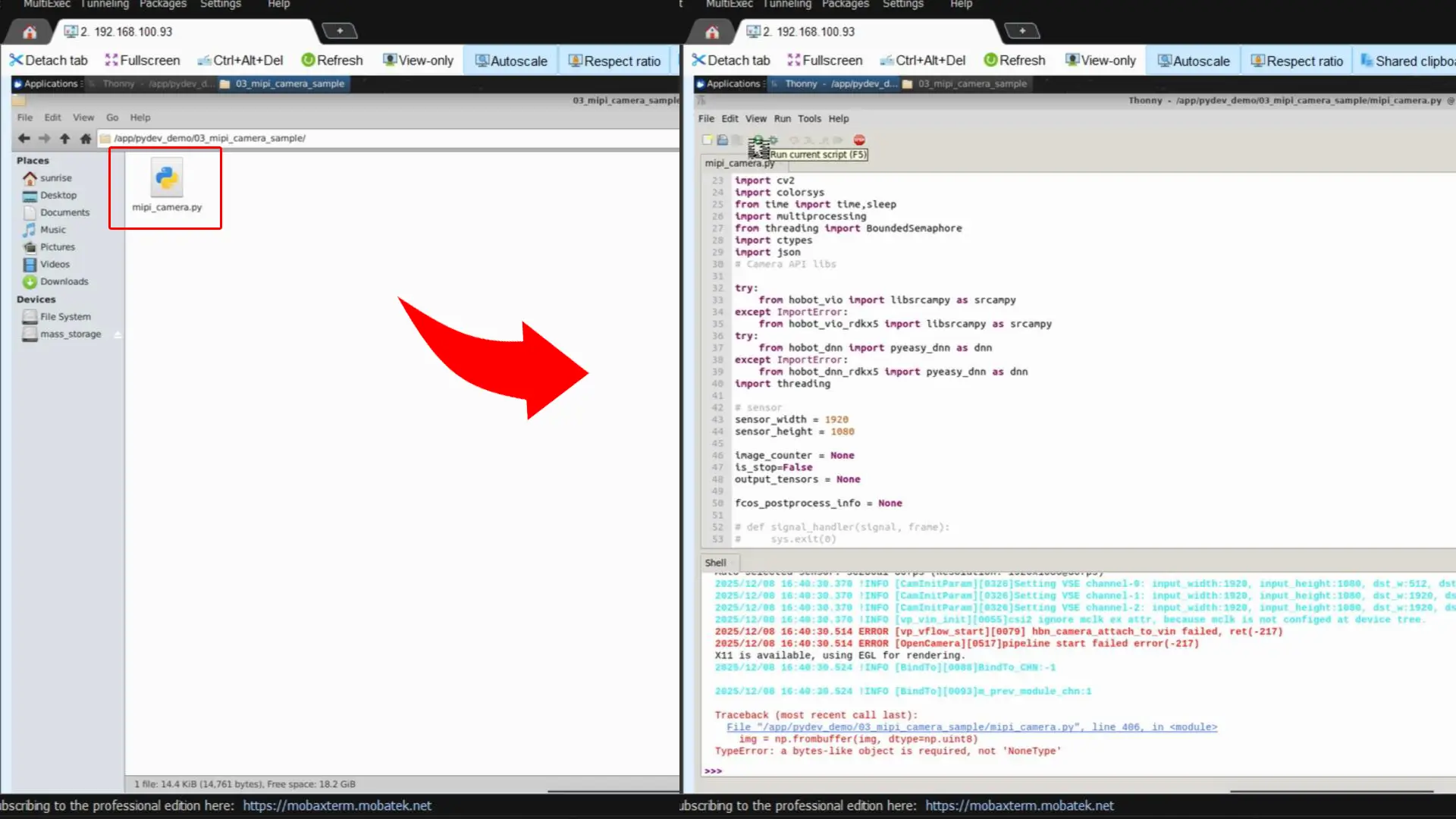Open the Run menu in Thonny
Screen dimensions: 1456x819
(x=782, y=118)
